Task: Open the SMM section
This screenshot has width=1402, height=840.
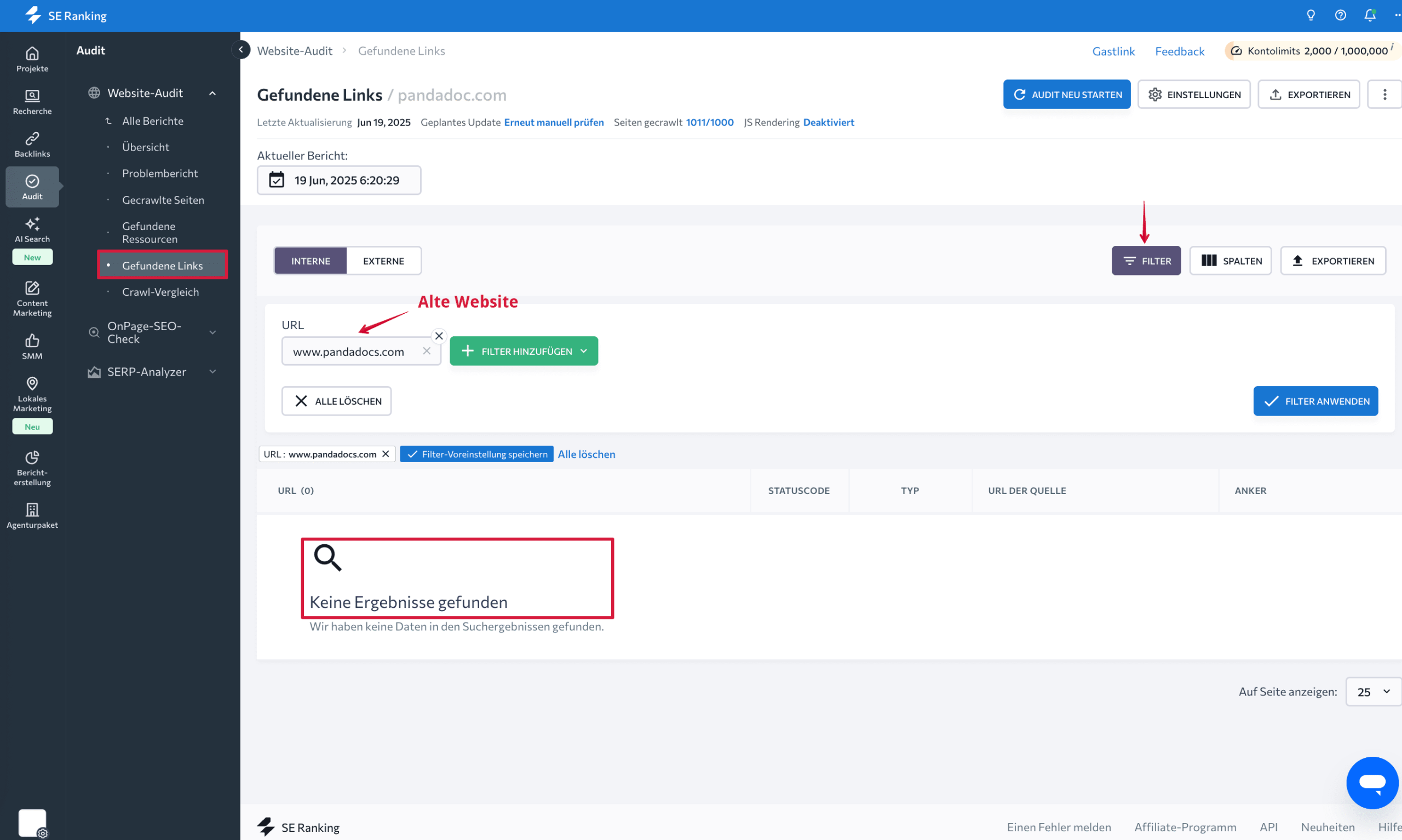Action: [x=32, y=347]
